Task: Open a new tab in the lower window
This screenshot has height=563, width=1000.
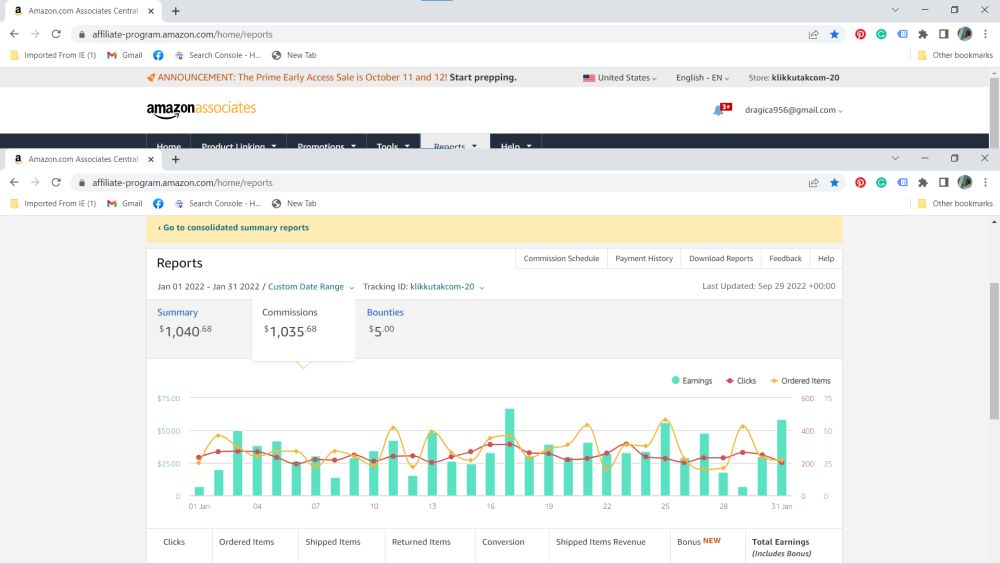Action: (x=175, y=159)
